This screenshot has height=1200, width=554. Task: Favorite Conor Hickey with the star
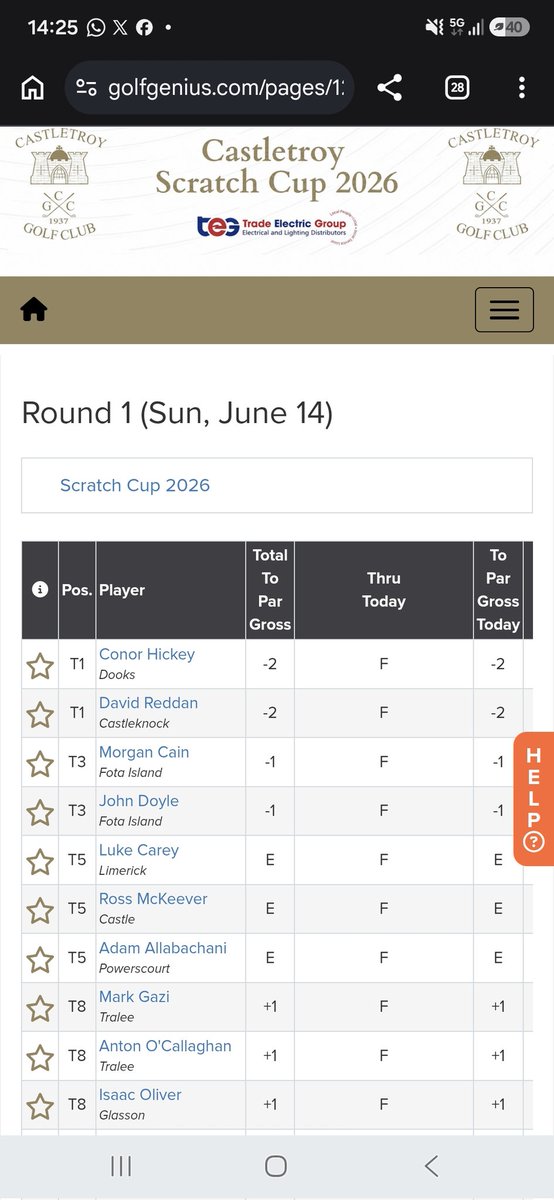coord(40,665)
